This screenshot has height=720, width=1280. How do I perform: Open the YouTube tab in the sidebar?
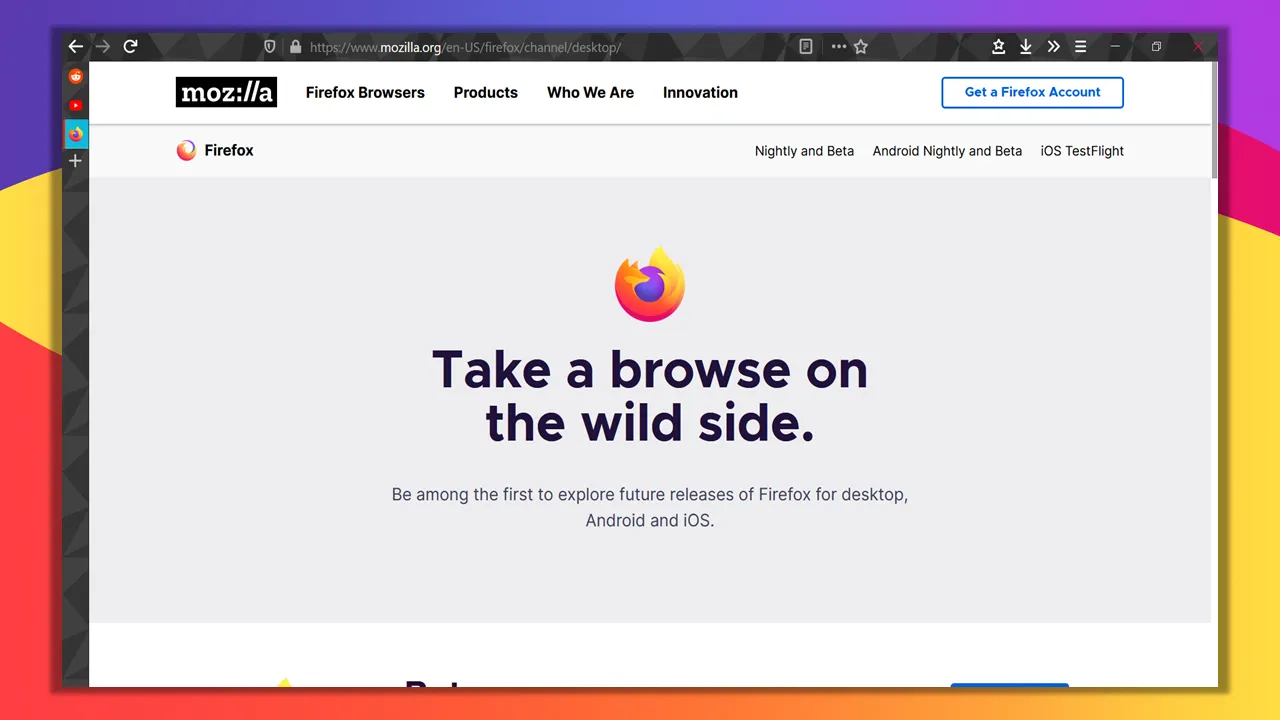tap(75, 104)
